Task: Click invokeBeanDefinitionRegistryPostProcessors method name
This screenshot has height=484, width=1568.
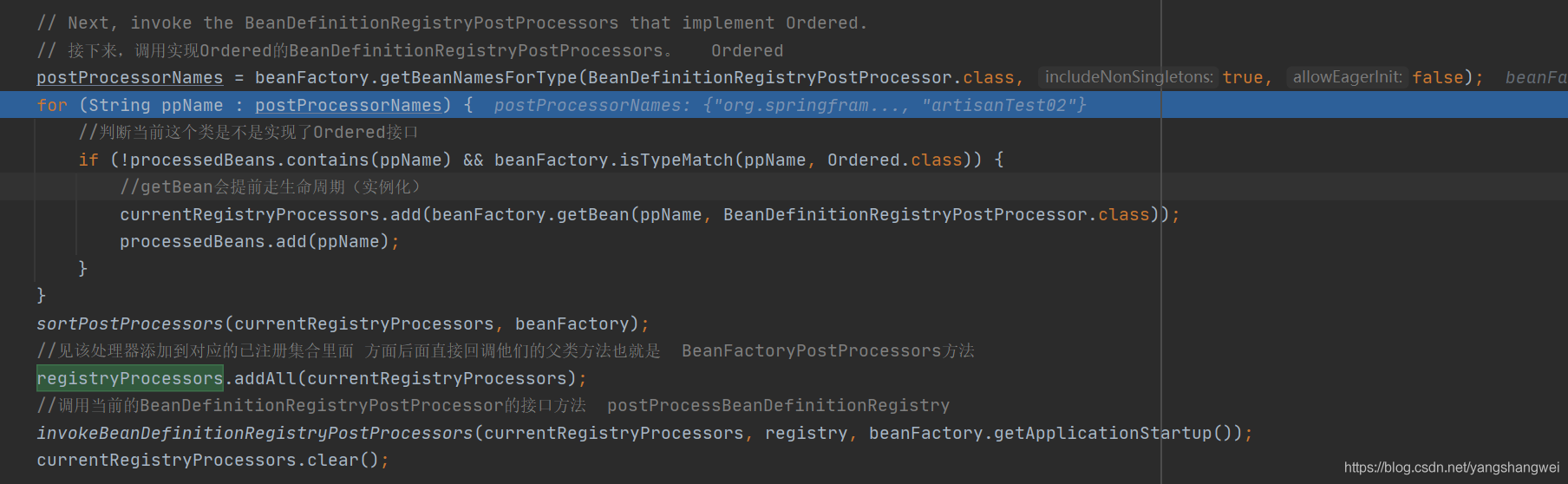Action: tap(254, 433)
